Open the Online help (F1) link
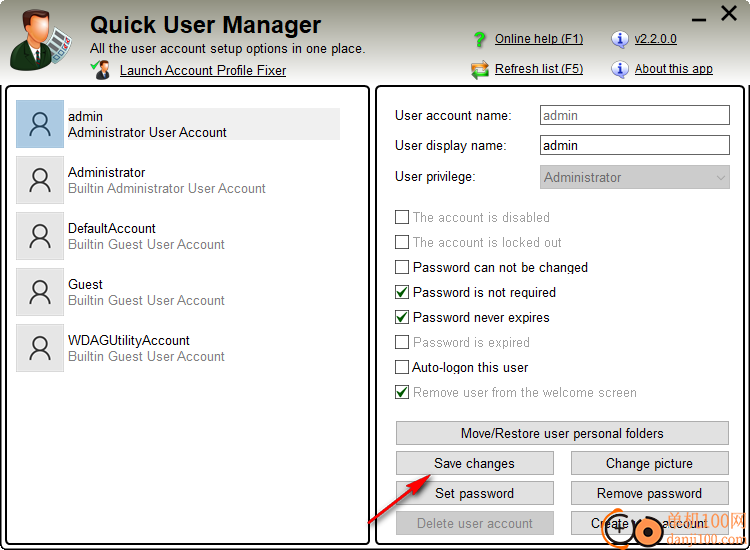 539,39
